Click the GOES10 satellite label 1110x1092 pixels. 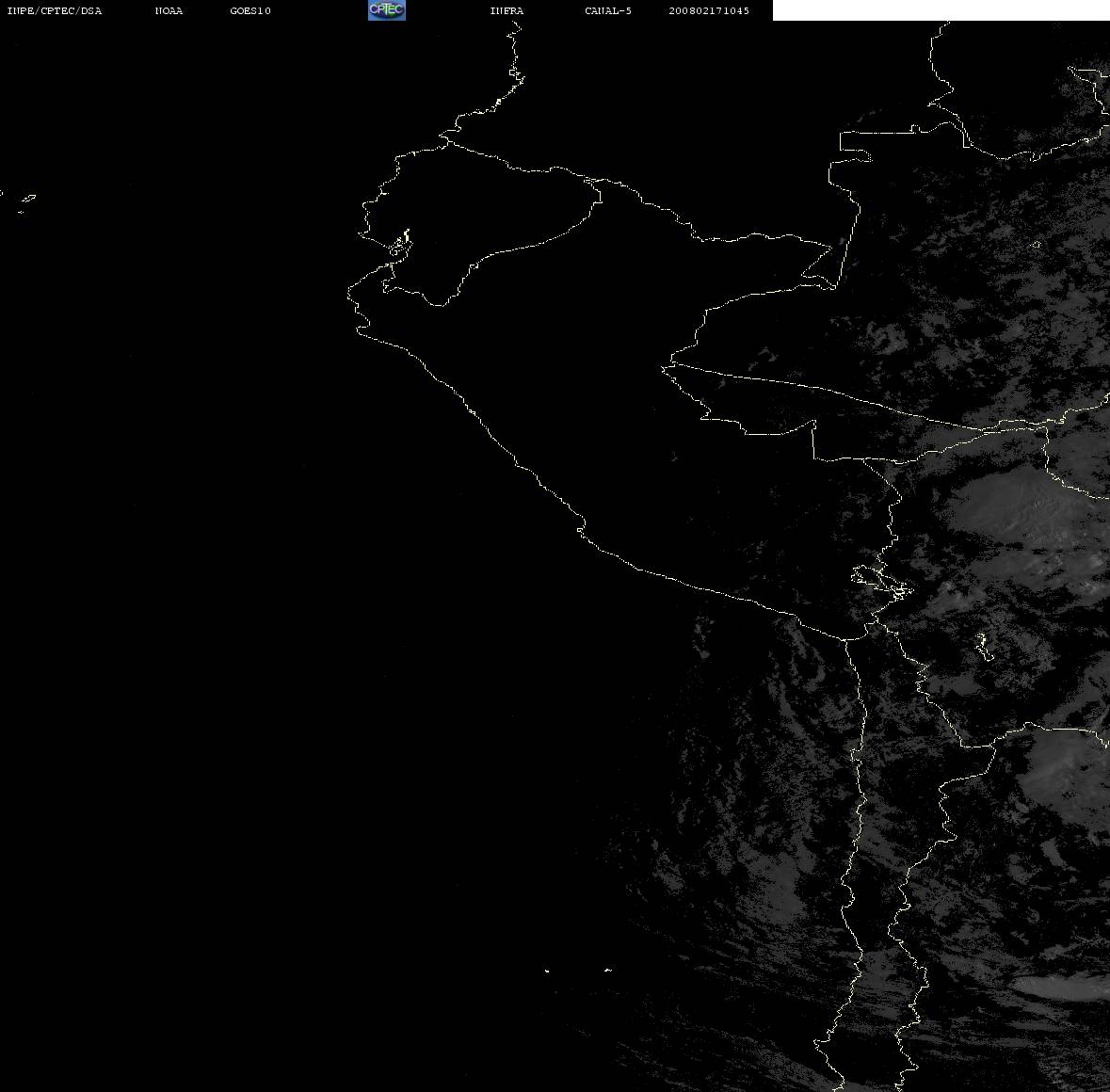250,10
